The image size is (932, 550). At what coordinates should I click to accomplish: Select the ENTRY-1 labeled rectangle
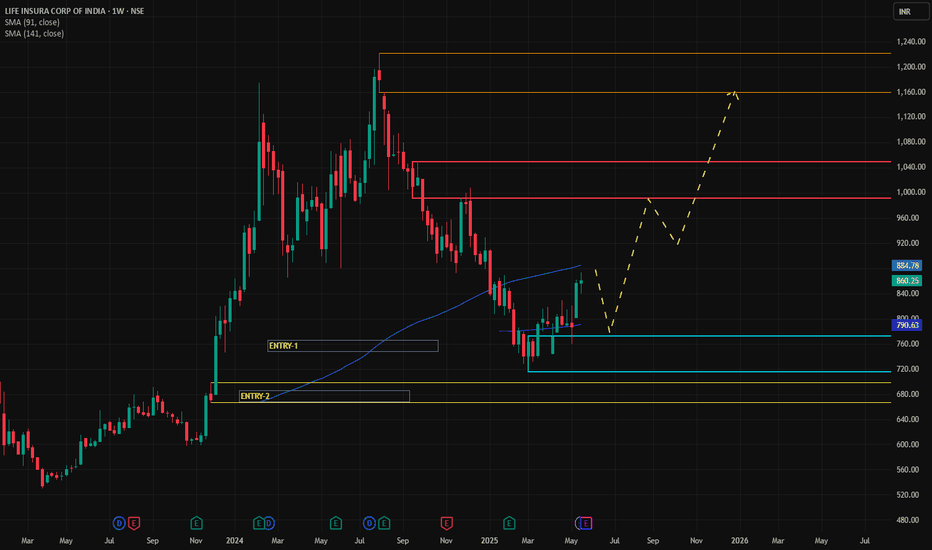[x=352, y=346]
